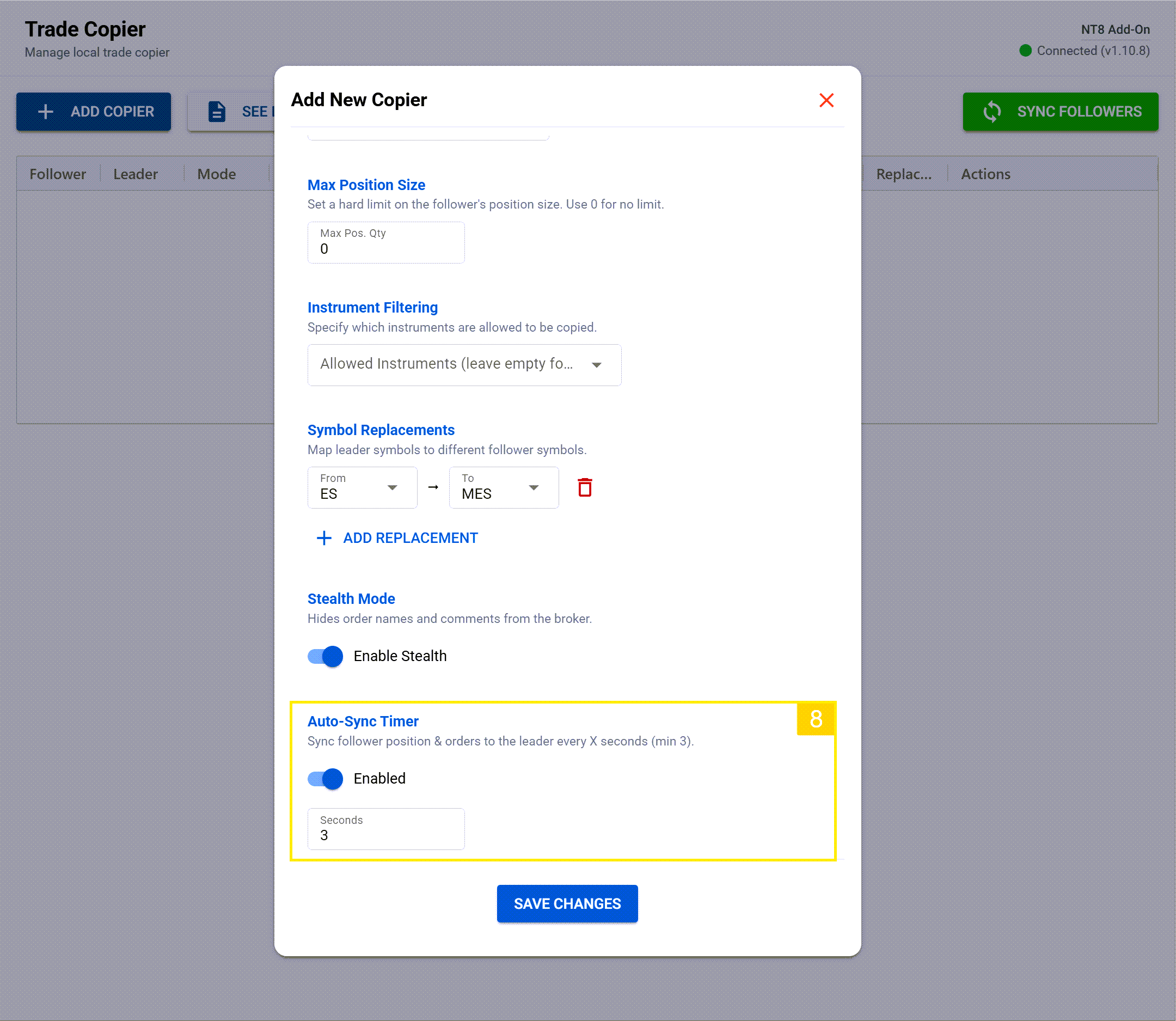Click the document icon on the See button
Screen dimensions: 1176x1021
(x=217, y=112)
